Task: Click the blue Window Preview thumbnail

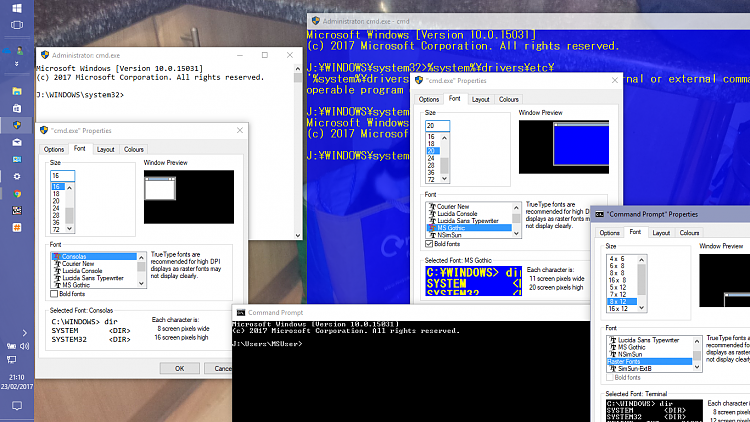Action: (564, 147)
